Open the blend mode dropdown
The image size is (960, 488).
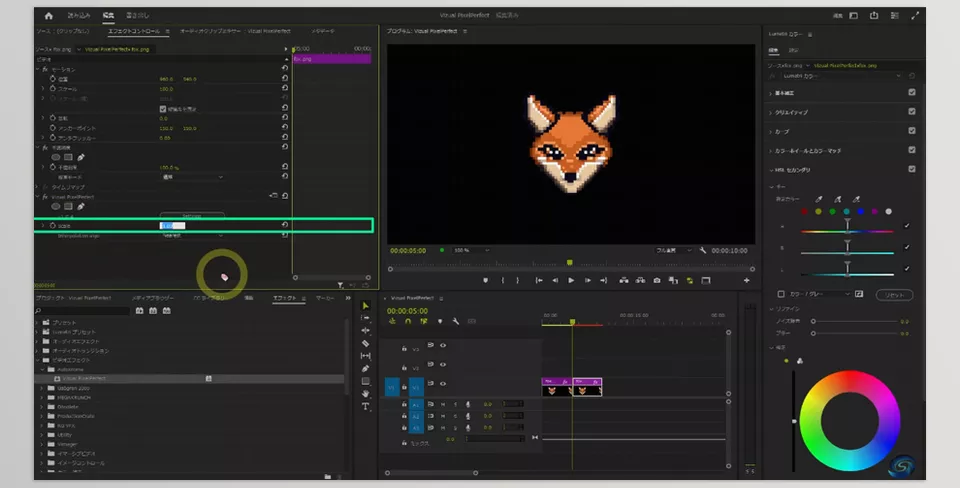[192, 177]
